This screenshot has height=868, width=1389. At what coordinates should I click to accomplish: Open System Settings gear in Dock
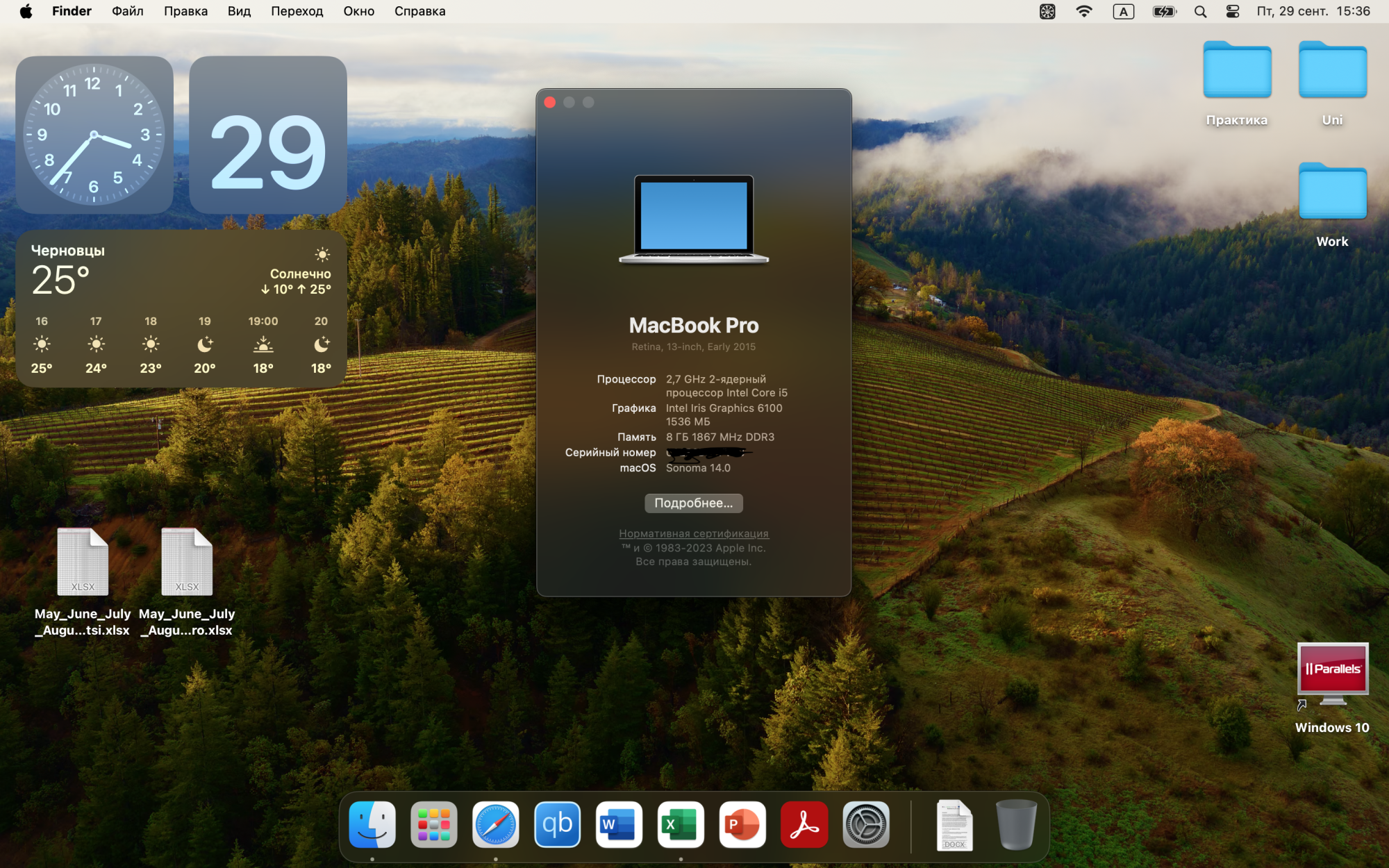[x=866, y=825]
